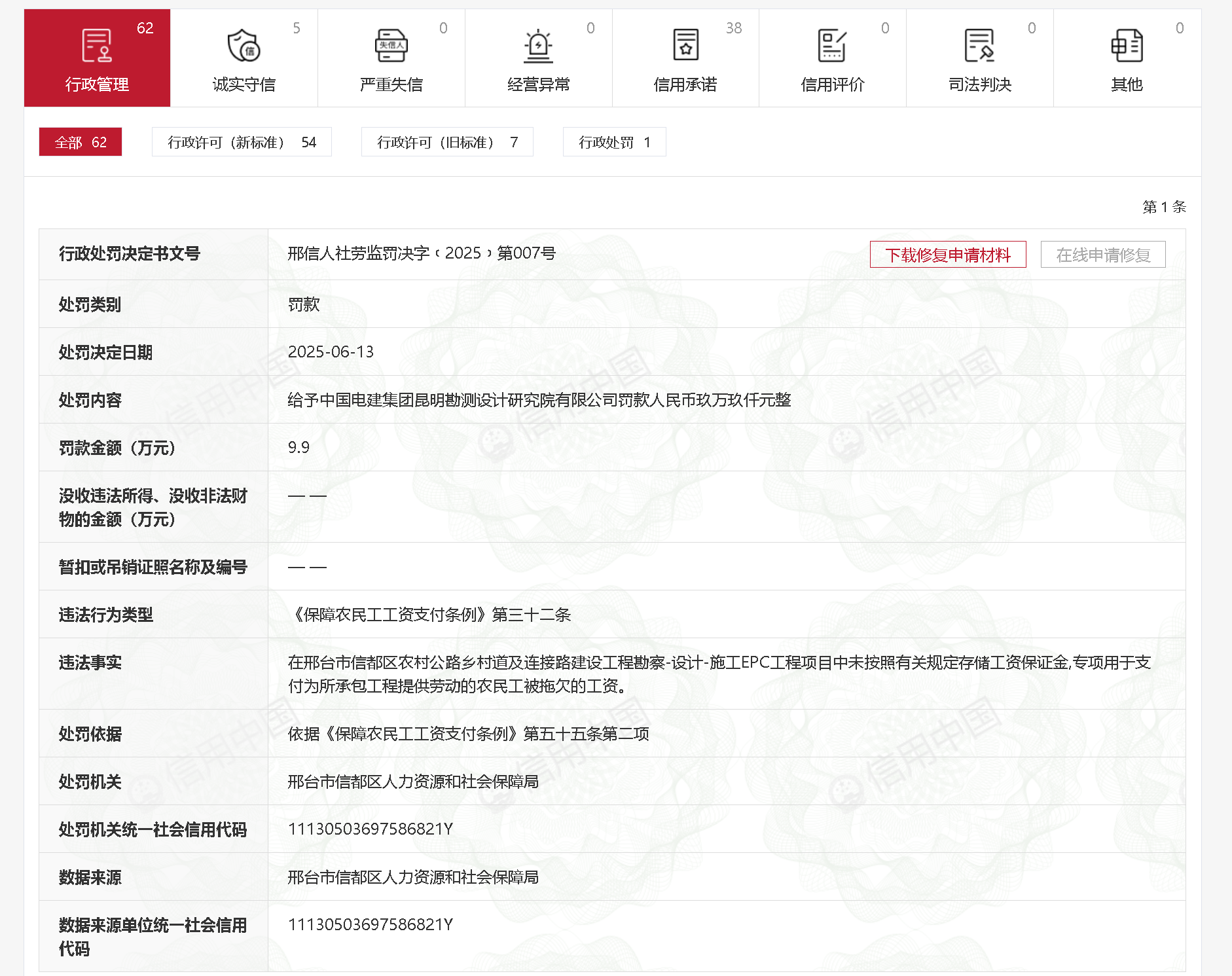The image size is (1232, 976).
Task: Filter by 行政许可（旧标准）7
Action: coord(447,142)
